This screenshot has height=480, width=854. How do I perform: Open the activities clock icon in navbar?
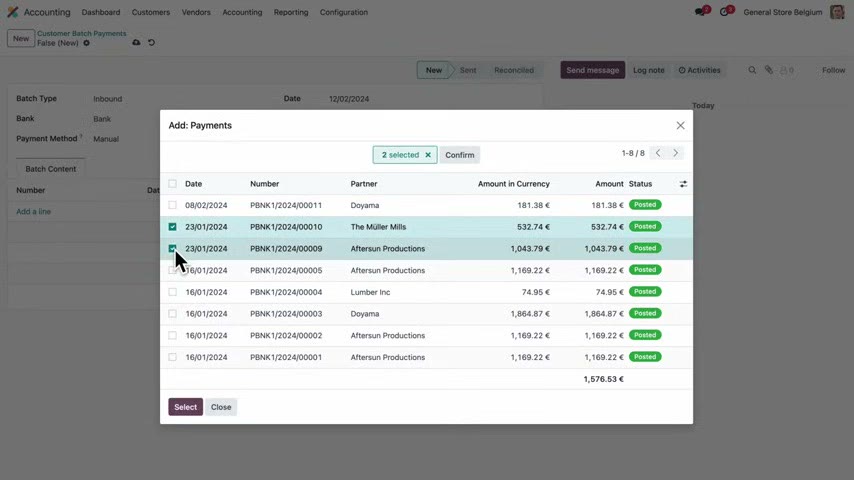pyautogui.click(x=724, y=12)
